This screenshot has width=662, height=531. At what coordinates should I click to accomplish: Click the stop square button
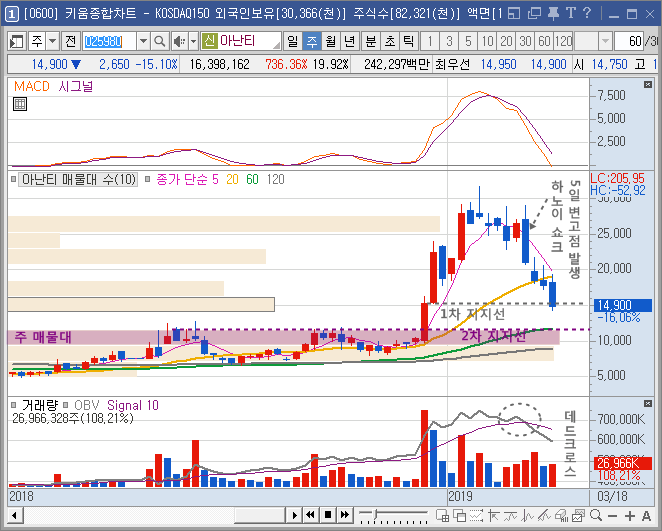click(x=328, y=515)
